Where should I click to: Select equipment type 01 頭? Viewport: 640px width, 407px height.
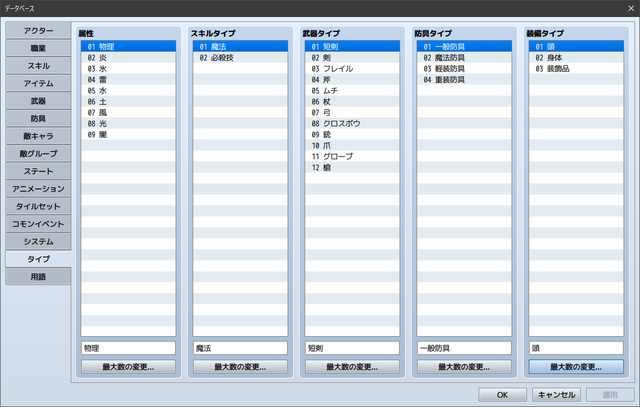pyautogui.click(x=576, y=47)
